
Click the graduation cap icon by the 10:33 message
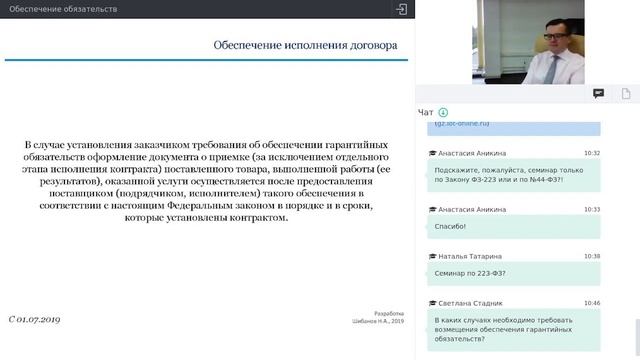tap(433, 209)
